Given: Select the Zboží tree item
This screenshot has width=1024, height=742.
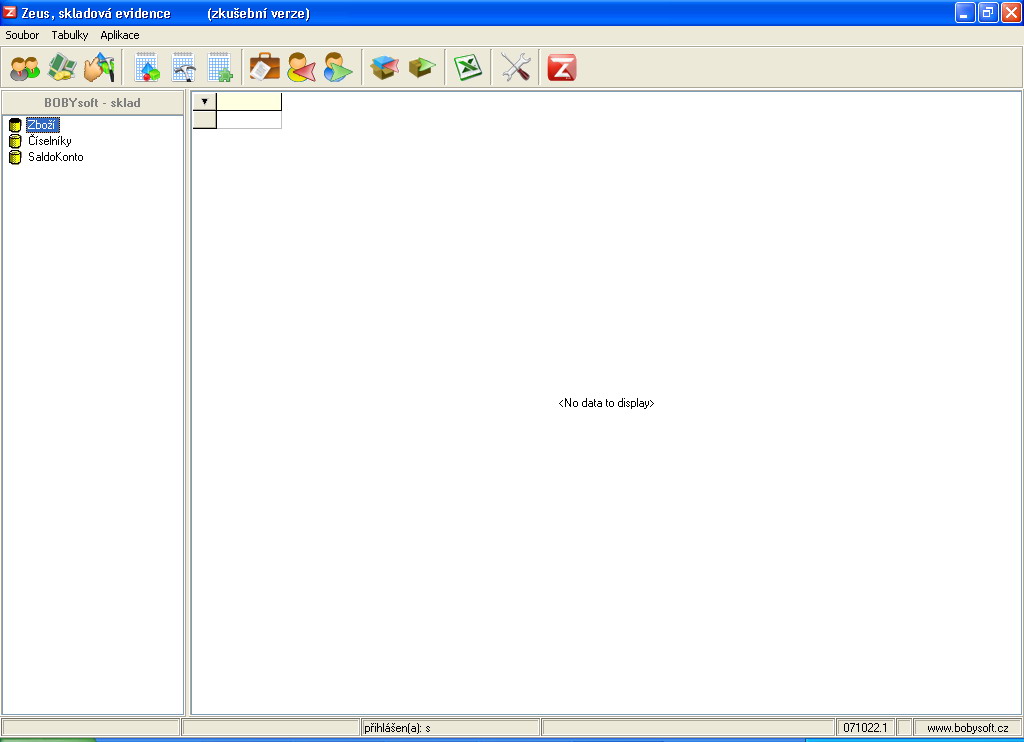Looking at the screenshot, I should (x=42, y=125).
